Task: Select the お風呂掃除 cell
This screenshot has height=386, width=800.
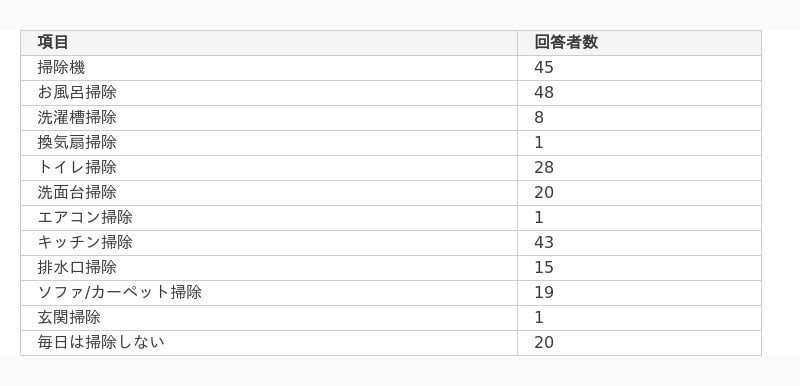Action: 269,93
